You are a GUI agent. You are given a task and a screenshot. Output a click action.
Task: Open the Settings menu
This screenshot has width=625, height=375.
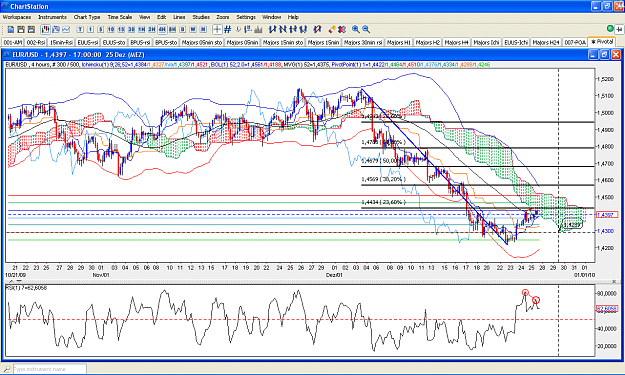pos(246,17)
